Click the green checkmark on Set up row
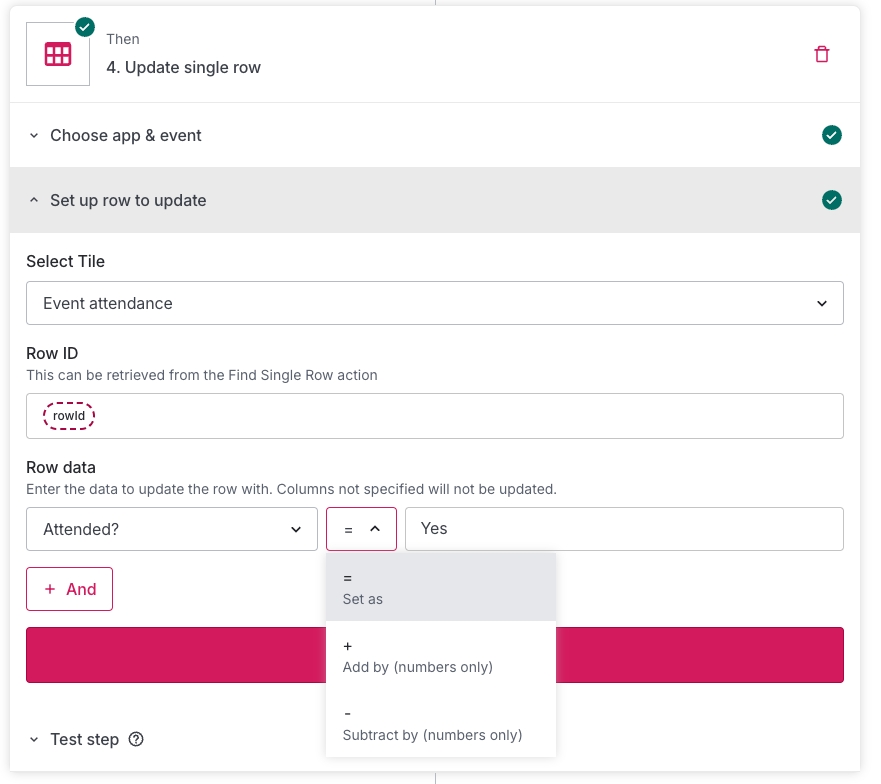Screen dimensions: 881x784 point(831,200)
